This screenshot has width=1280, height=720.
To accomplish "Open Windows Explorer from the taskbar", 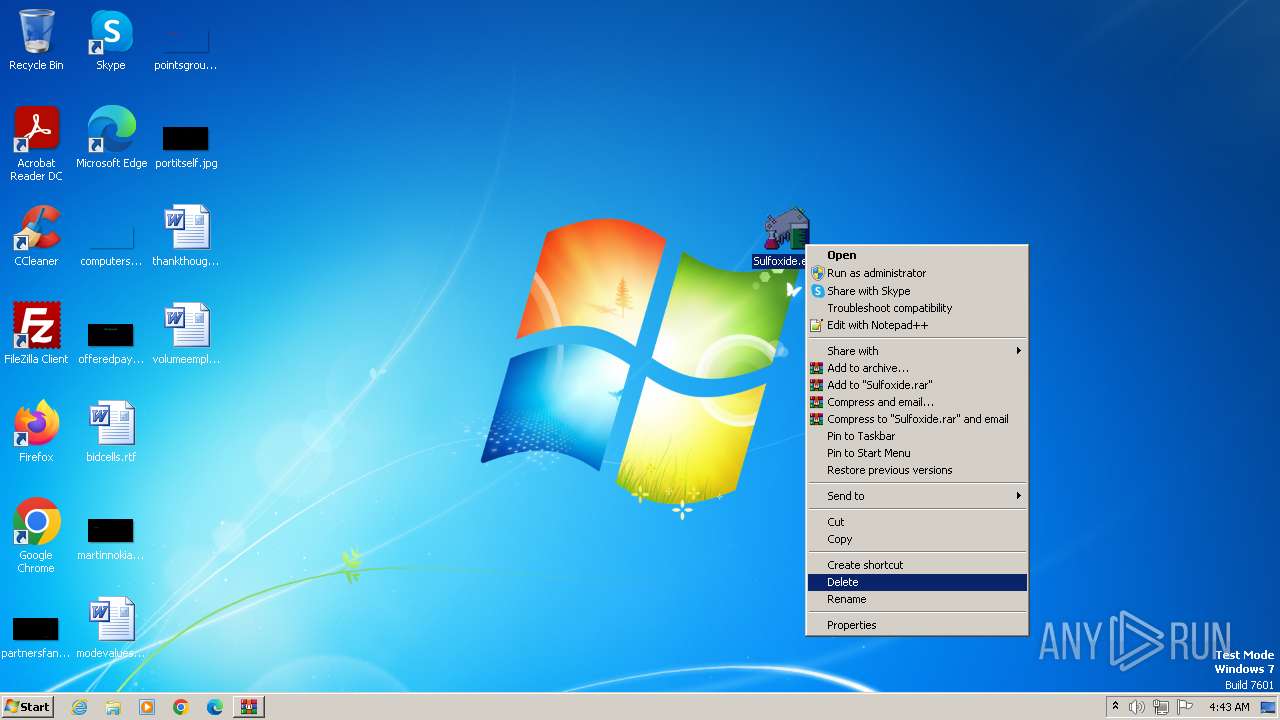I will click(113, 707).
